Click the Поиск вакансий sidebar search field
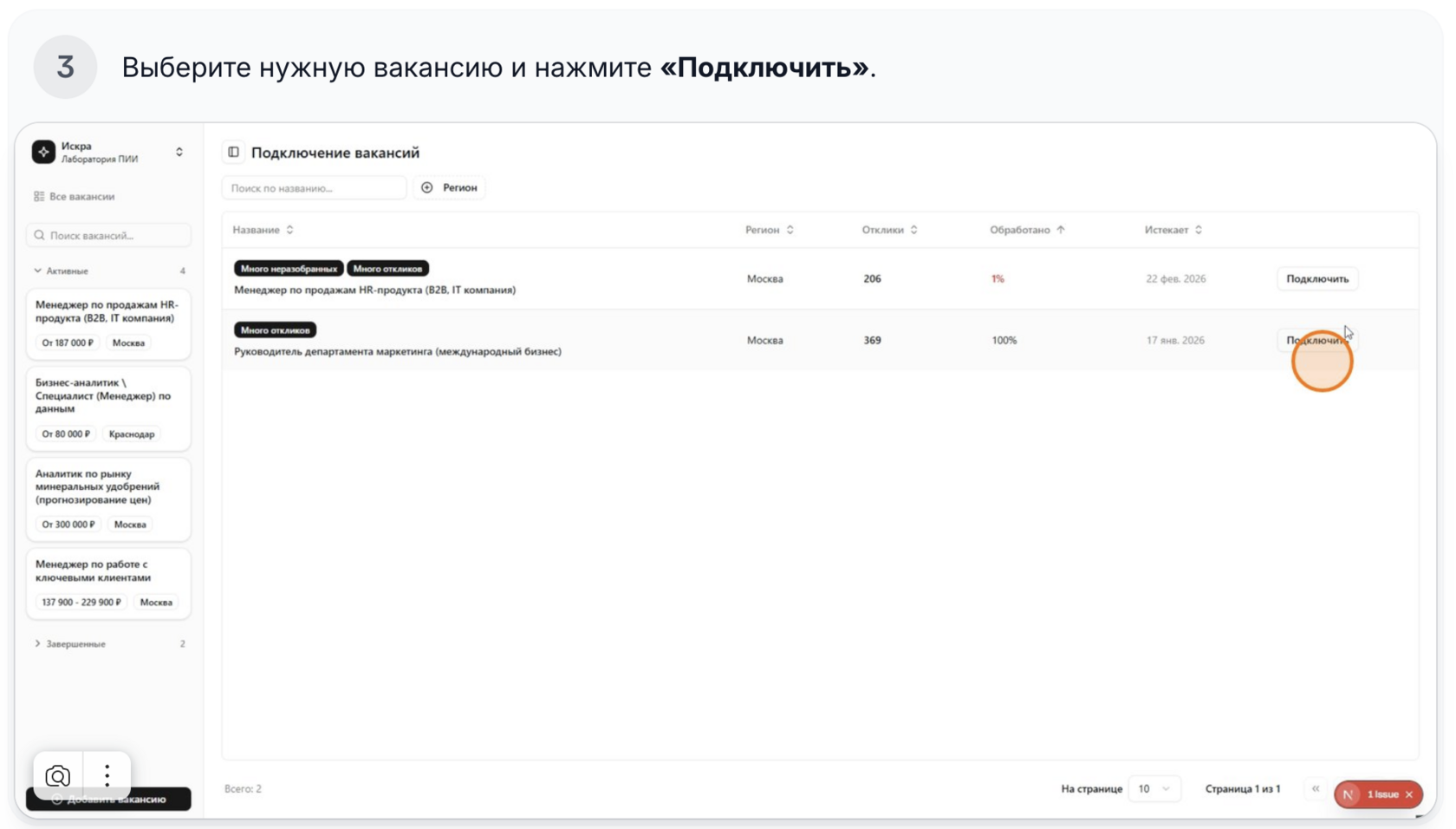1456x829 pixels. point(108,235)
